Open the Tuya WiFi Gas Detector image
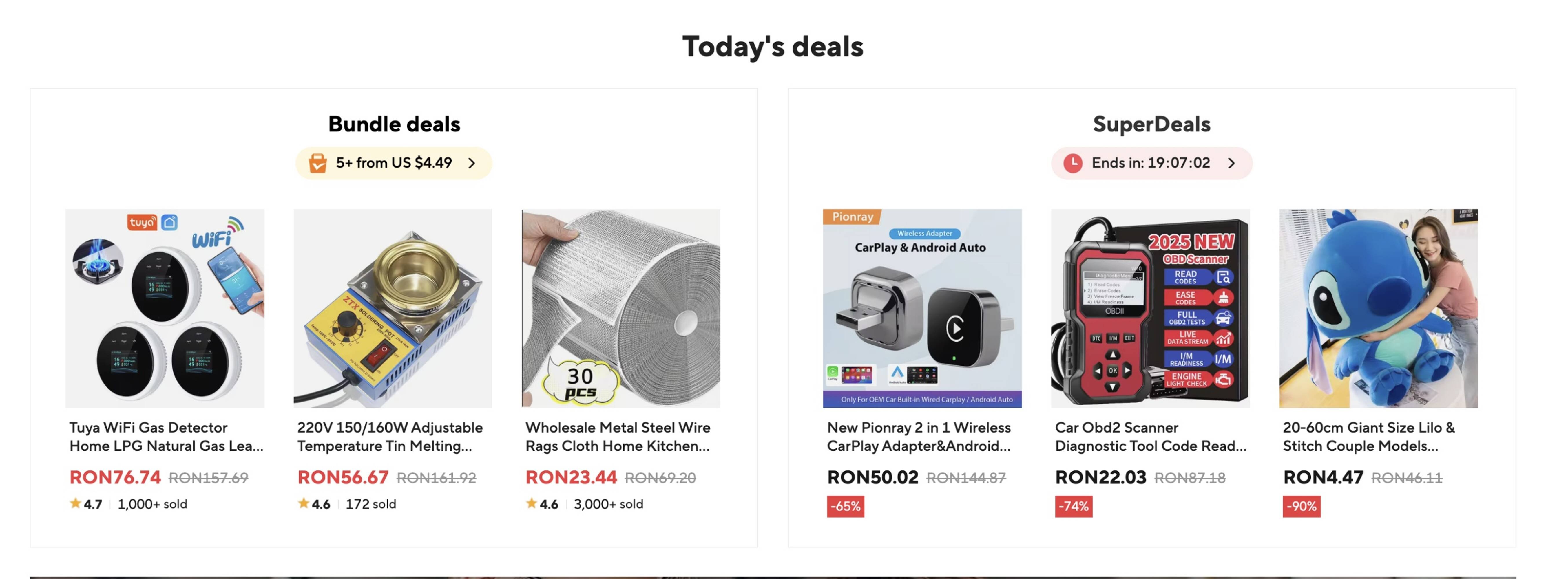 [x=165, y=308]
